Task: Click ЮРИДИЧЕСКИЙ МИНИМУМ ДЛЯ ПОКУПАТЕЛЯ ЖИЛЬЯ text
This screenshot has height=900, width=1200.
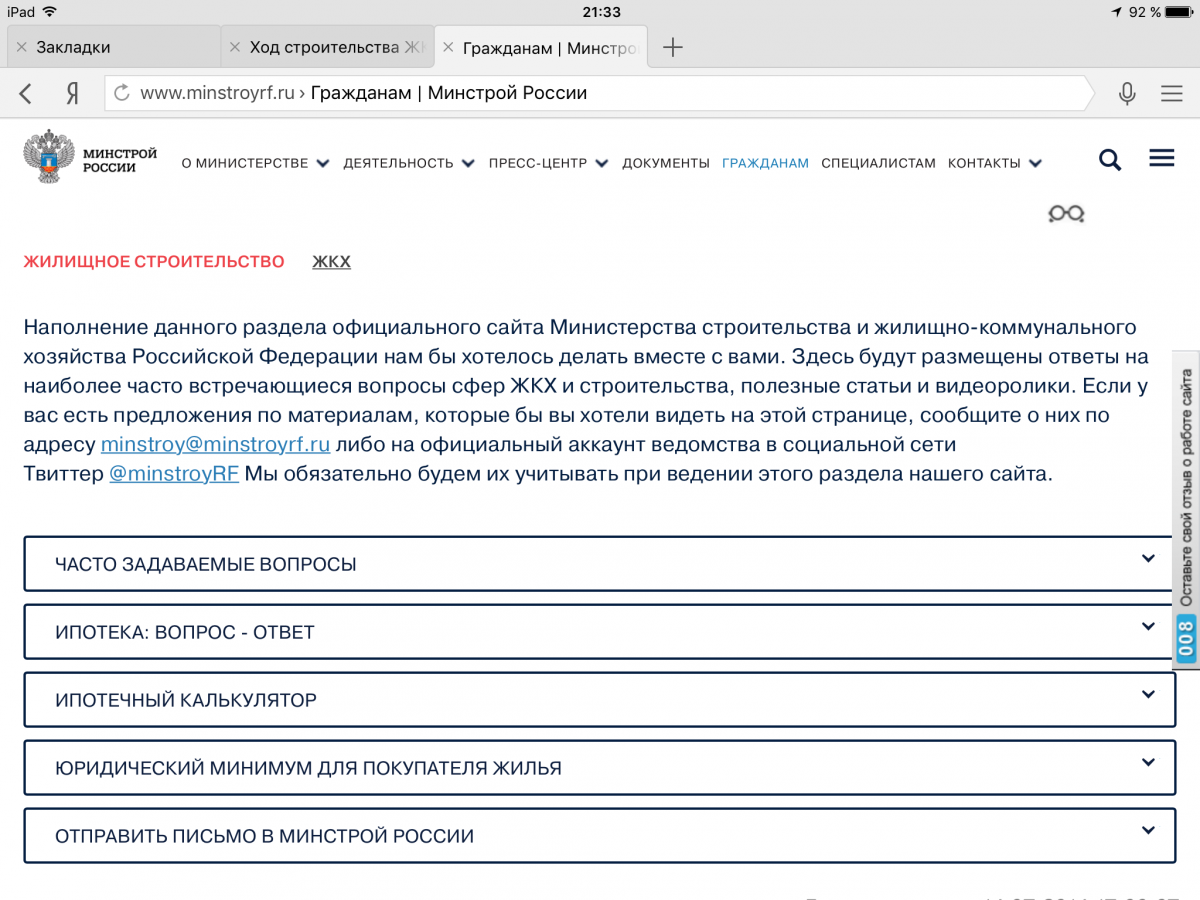Action: (x=308, y=768)
